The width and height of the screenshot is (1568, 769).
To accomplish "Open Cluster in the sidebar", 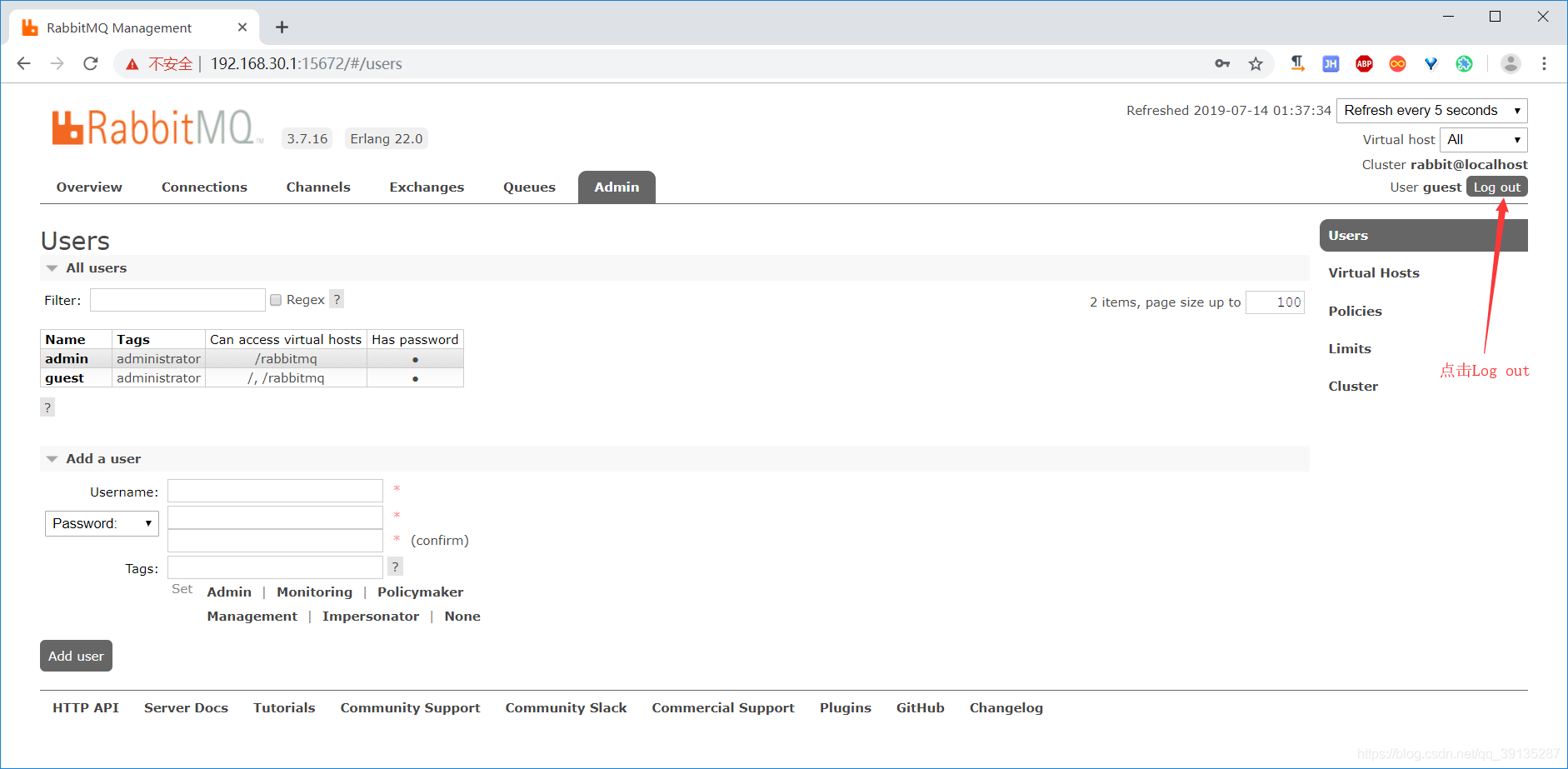I will tap(1353, 387).
